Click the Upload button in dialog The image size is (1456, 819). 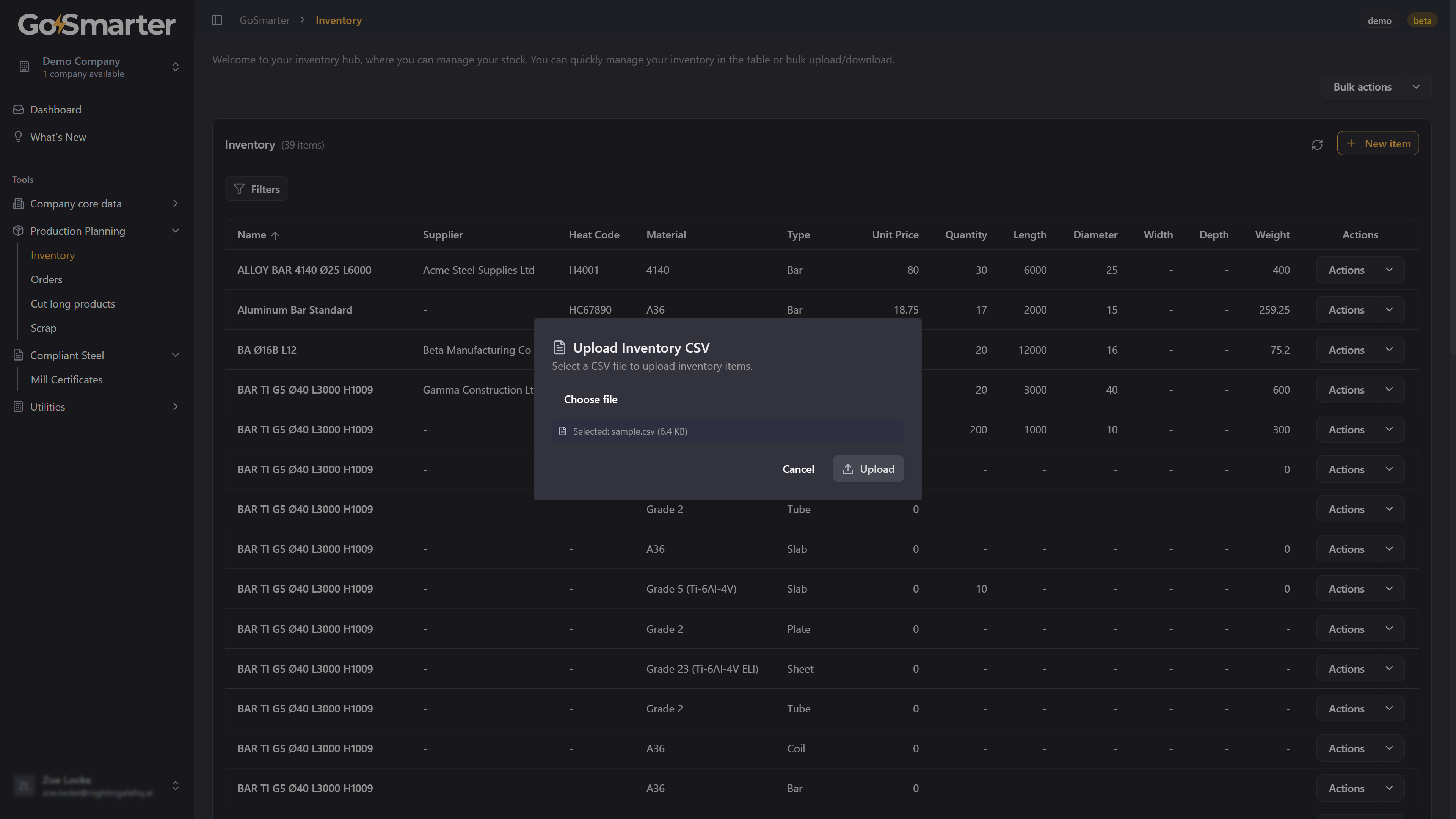[868, 469]
